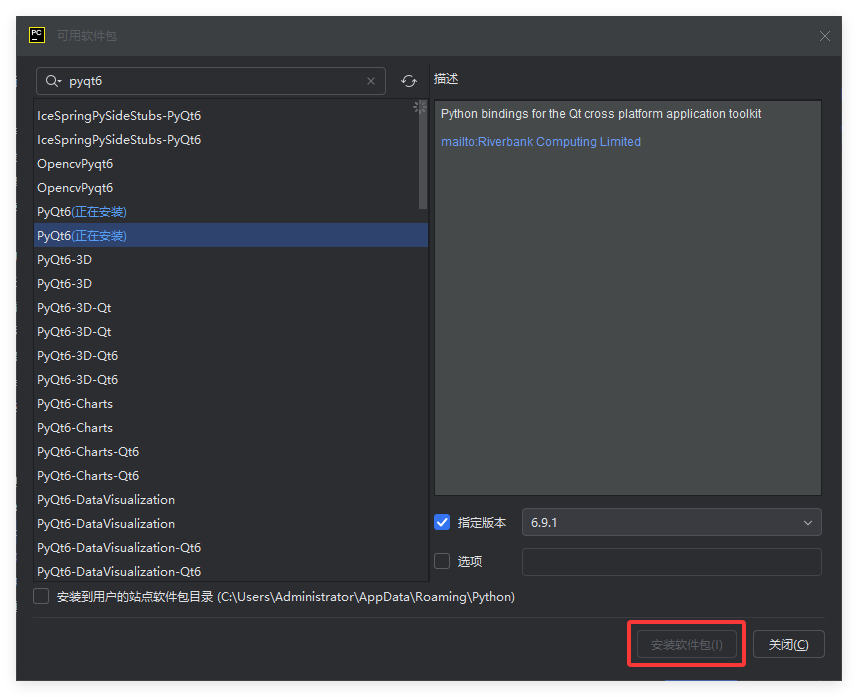Open the 6.9.1 version dropdown
Viewport: 858px width, 697px height.
click(671, 522)
